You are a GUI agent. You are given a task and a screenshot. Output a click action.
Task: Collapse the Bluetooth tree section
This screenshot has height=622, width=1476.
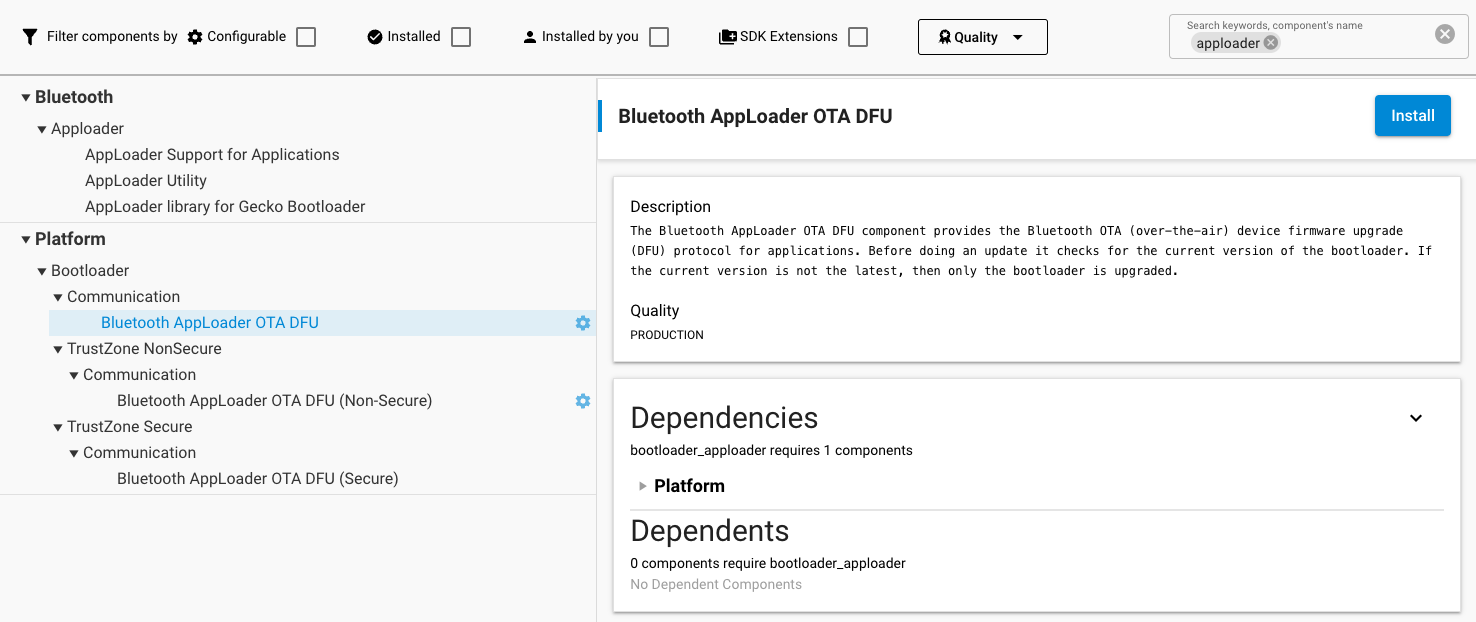[x=25, y=96]
